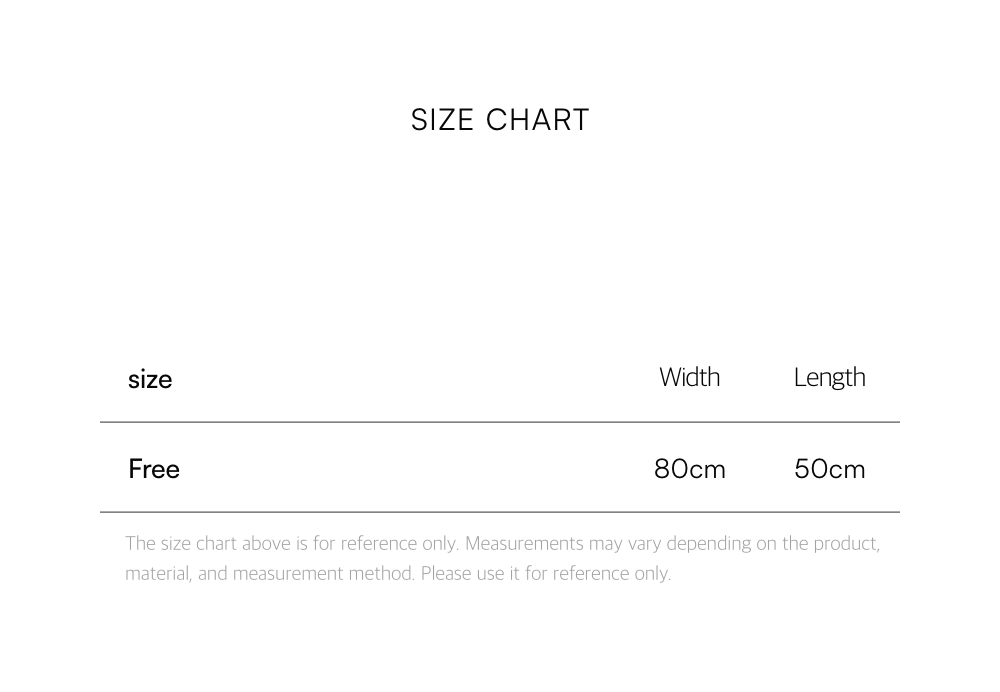
Task: Click the Free size row label
Action: coord(154,469)
